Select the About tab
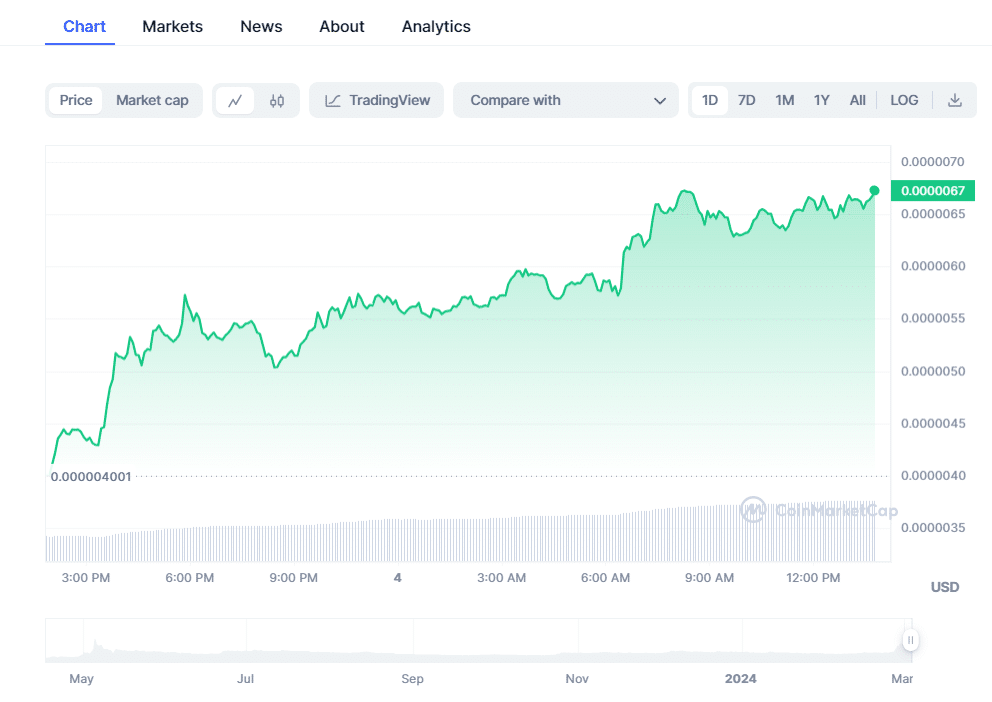992x702 pixels. tap(341, 26)
